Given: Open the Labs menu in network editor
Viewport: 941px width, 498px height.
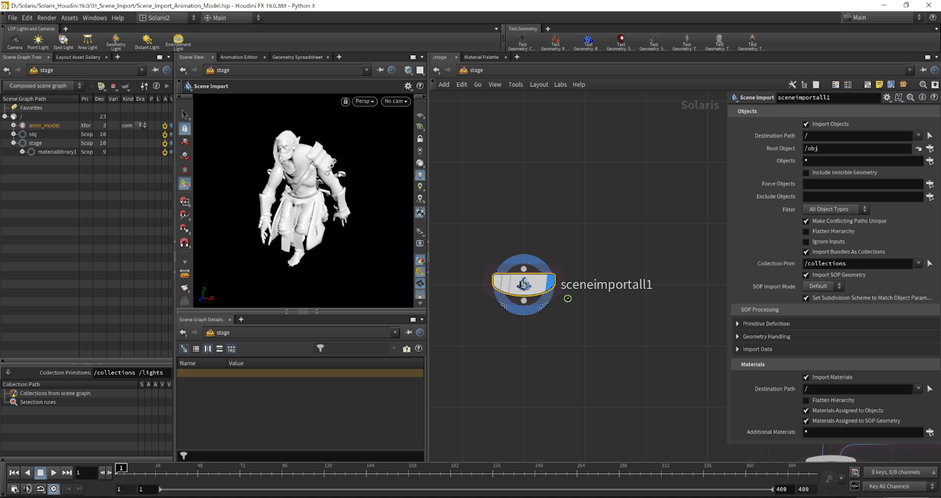Looking at the screenshot, I should click(x=559, y=84).
